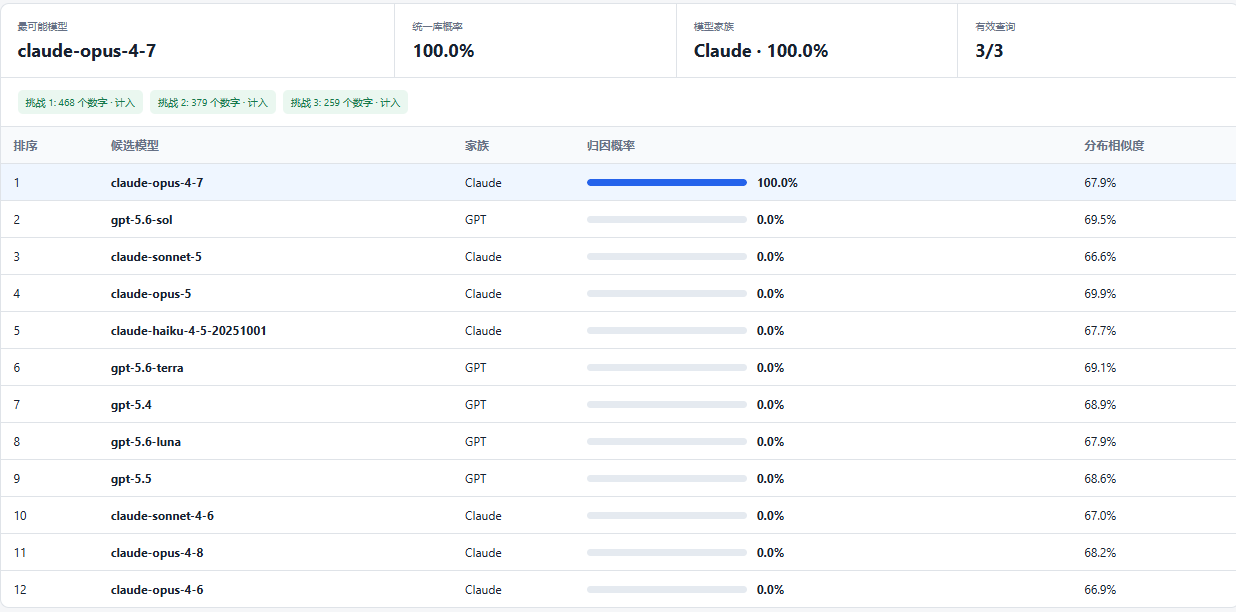Select the claude-opus-4-8 model name

pyautogui.click(x=157, y=553)
